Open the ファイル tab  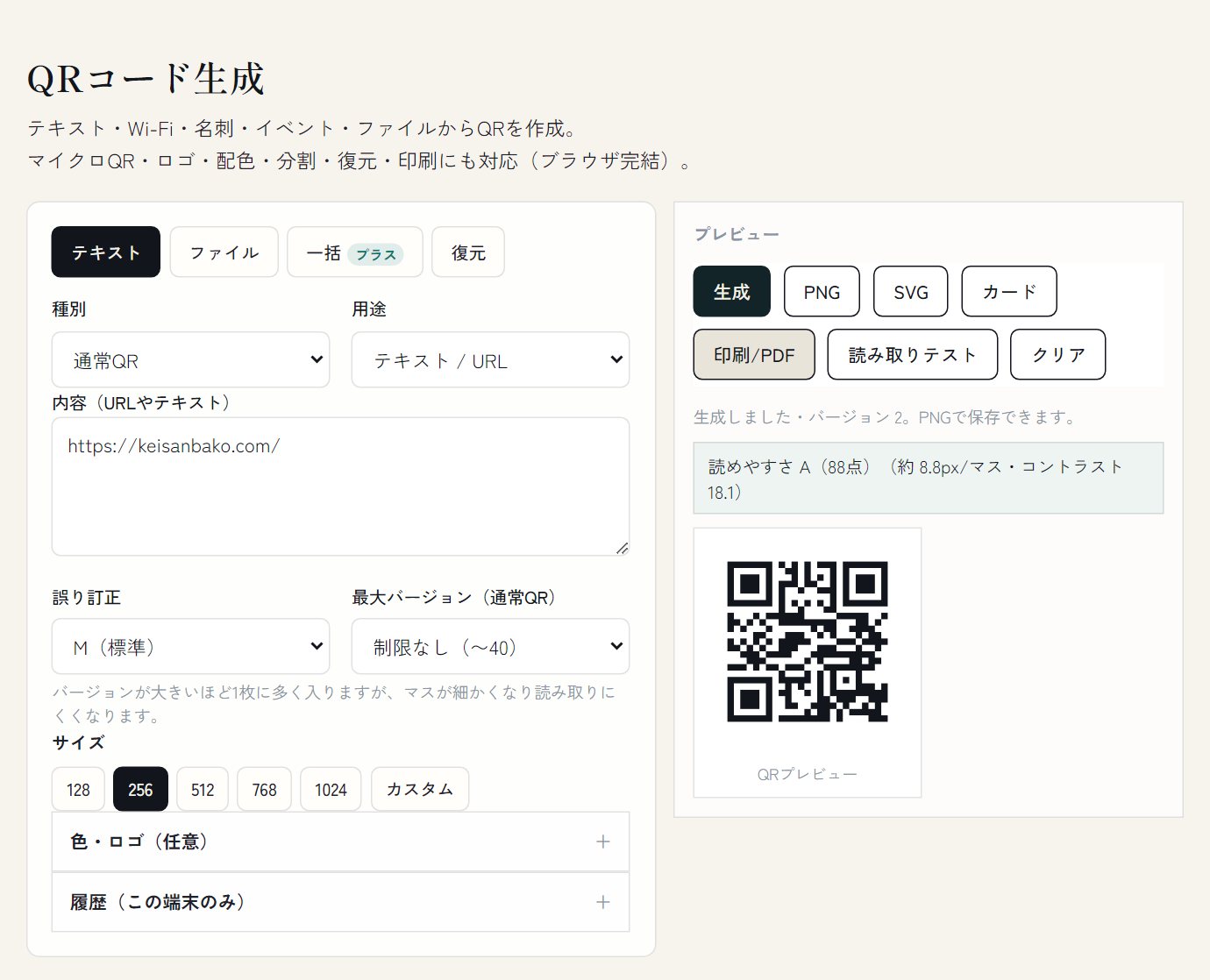(x=224, y=252)
